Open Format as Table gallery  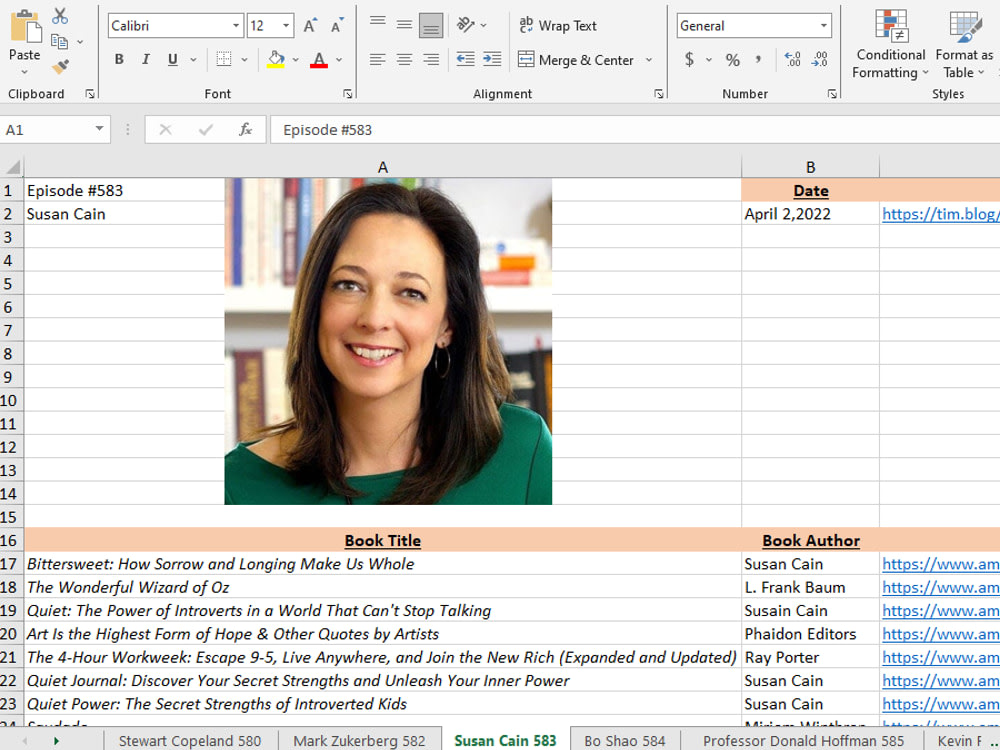coord(964,45)
